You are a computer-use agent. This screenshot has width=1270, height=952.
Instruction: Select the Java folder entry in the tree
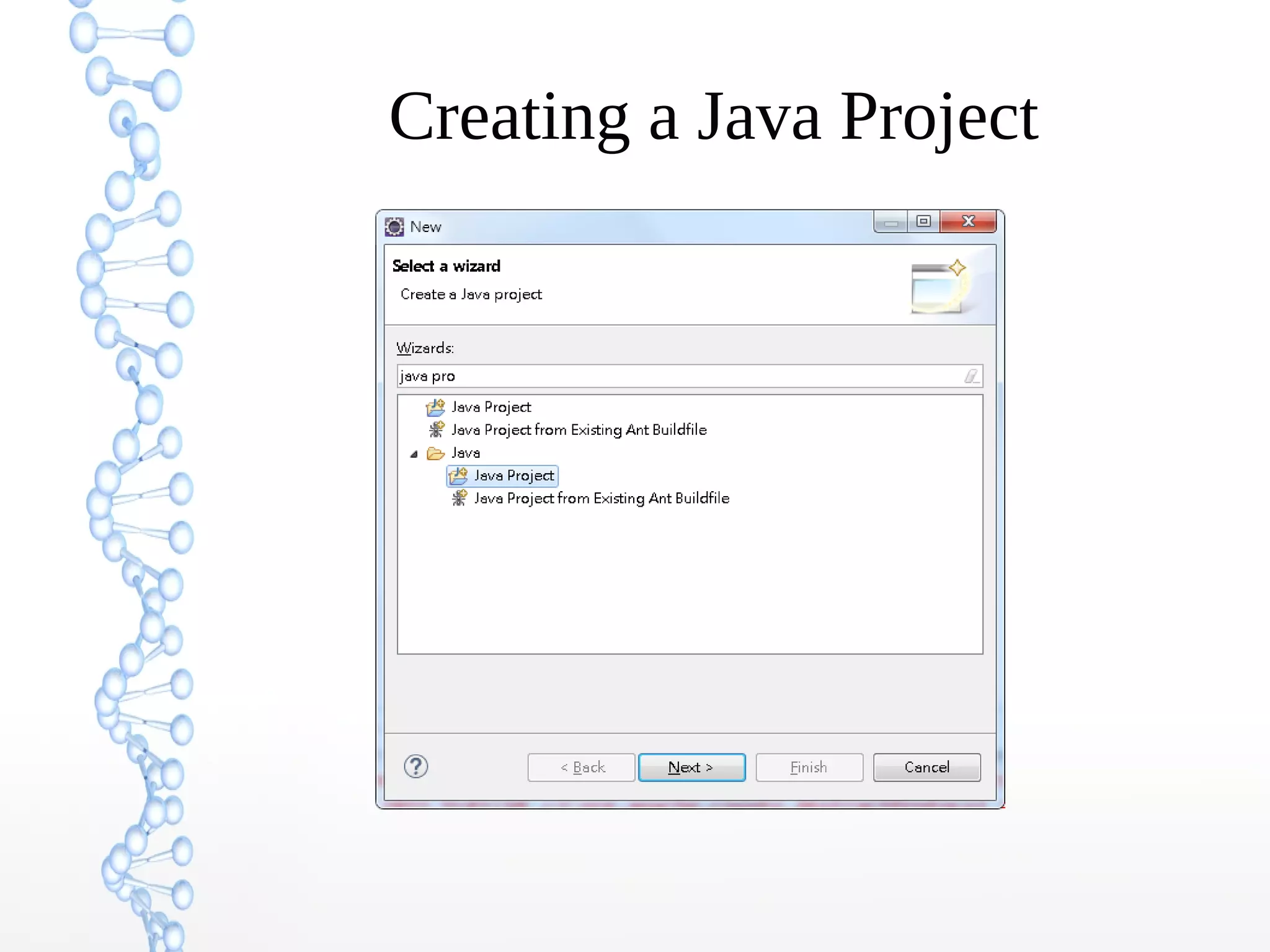(466, 453)
